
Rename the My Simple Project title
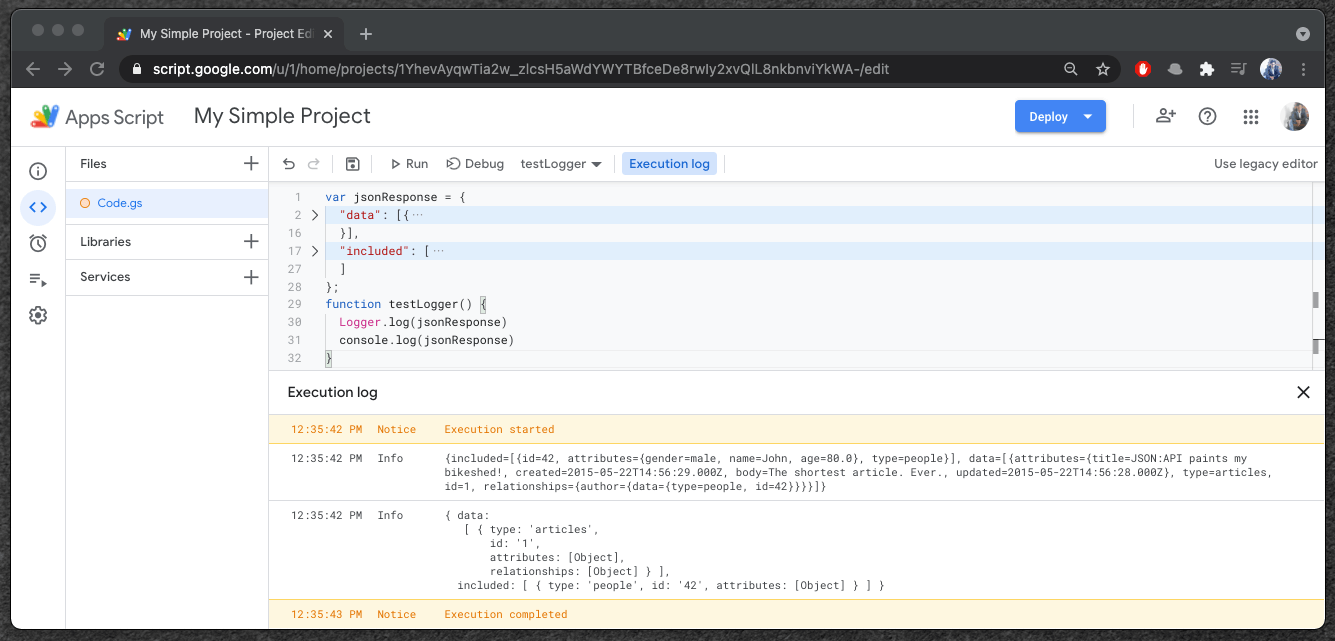(x=282, y=116)
